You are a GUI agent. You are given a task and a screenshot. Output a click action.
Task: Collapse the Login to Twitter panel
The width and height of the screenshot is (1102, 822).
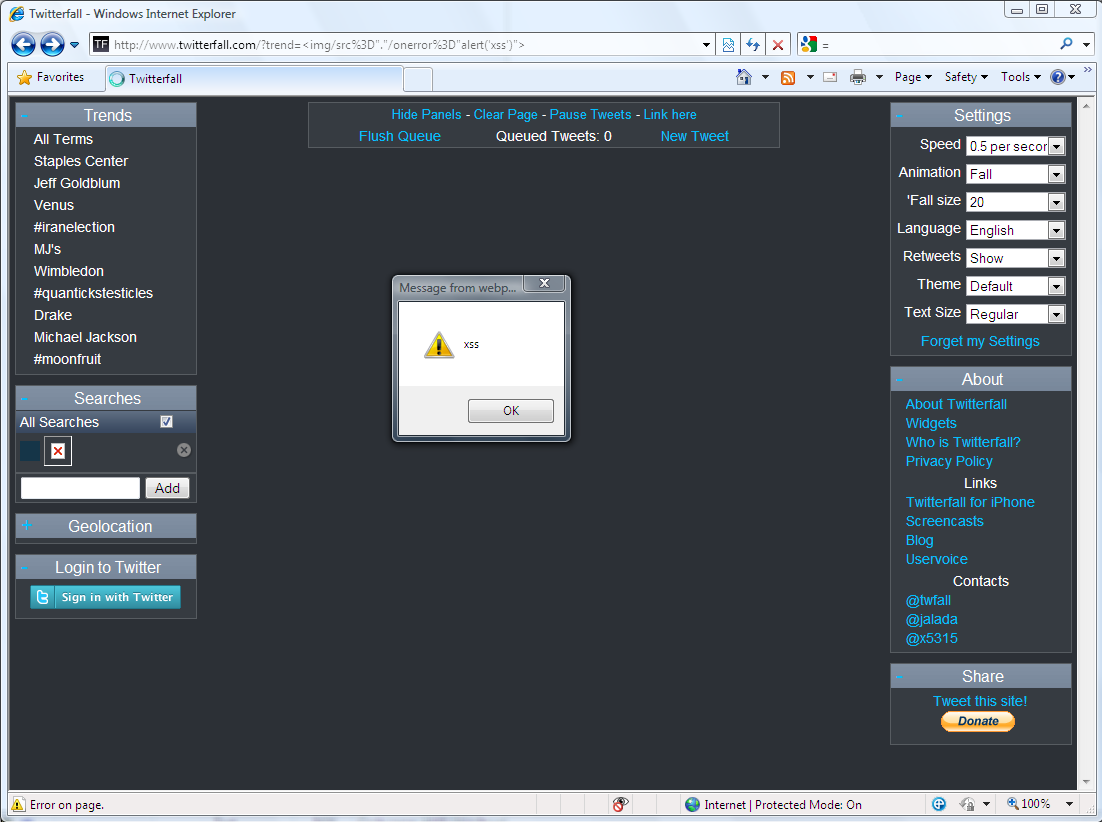[25, 568]
